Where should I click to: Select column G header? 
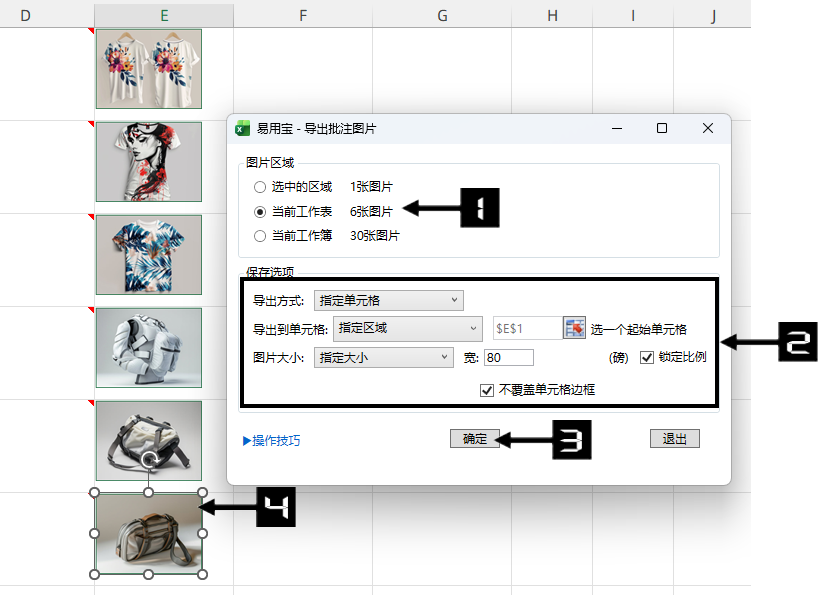click(x=441, y=15)
